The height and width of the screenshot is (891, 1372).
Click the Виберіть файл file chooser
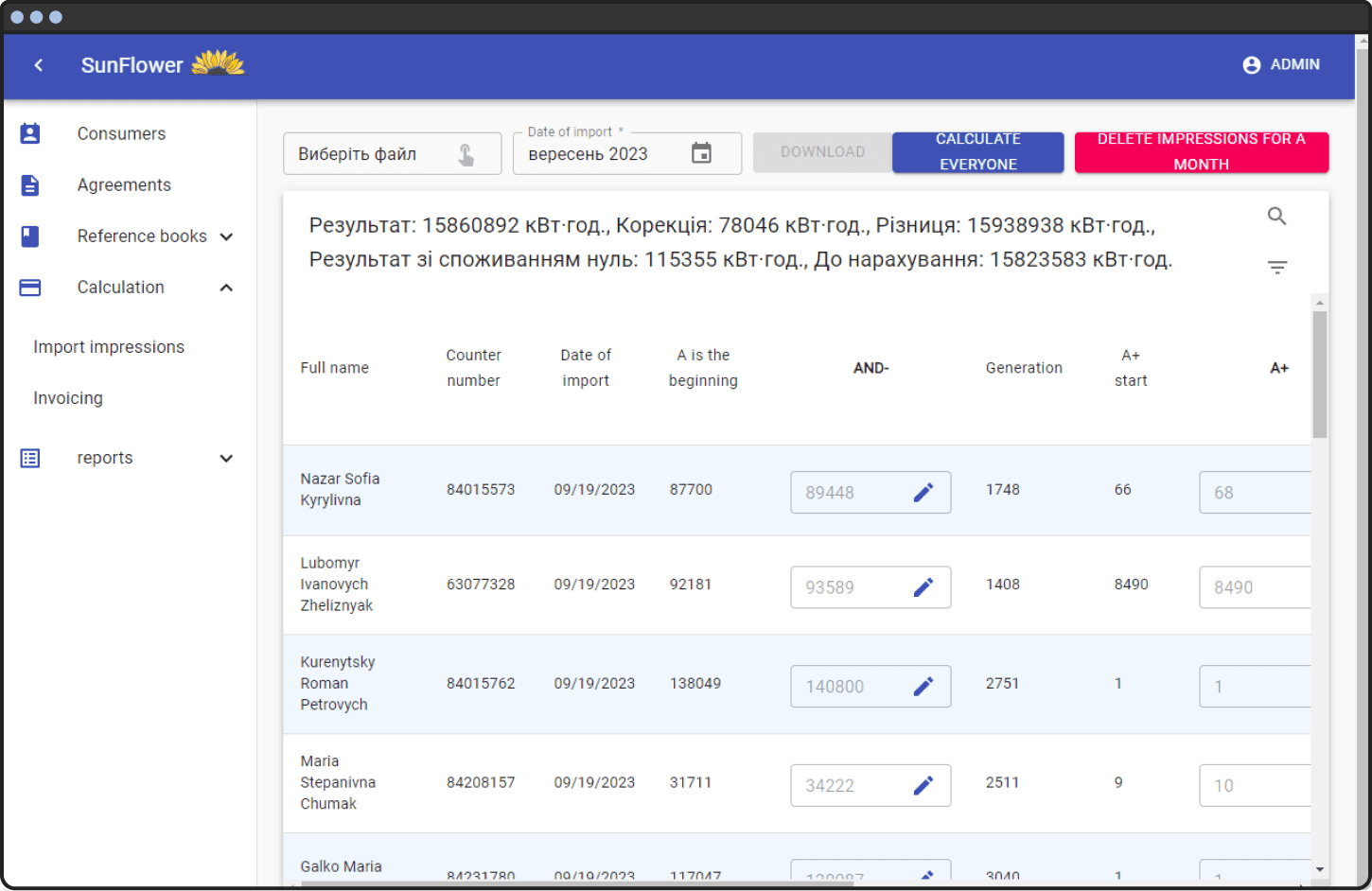pos(392,154)
